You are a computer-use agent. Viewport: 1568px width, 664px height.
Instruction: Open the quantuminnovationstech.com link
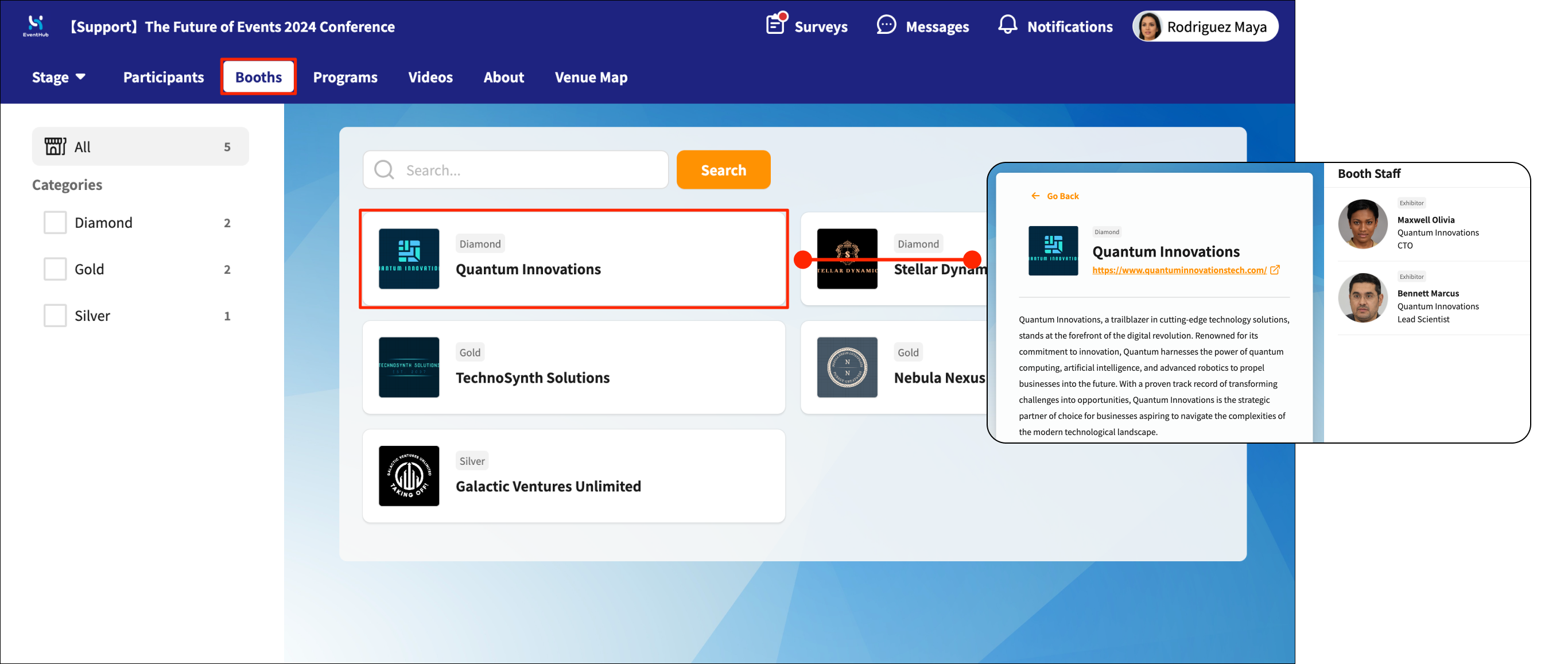1179,270
